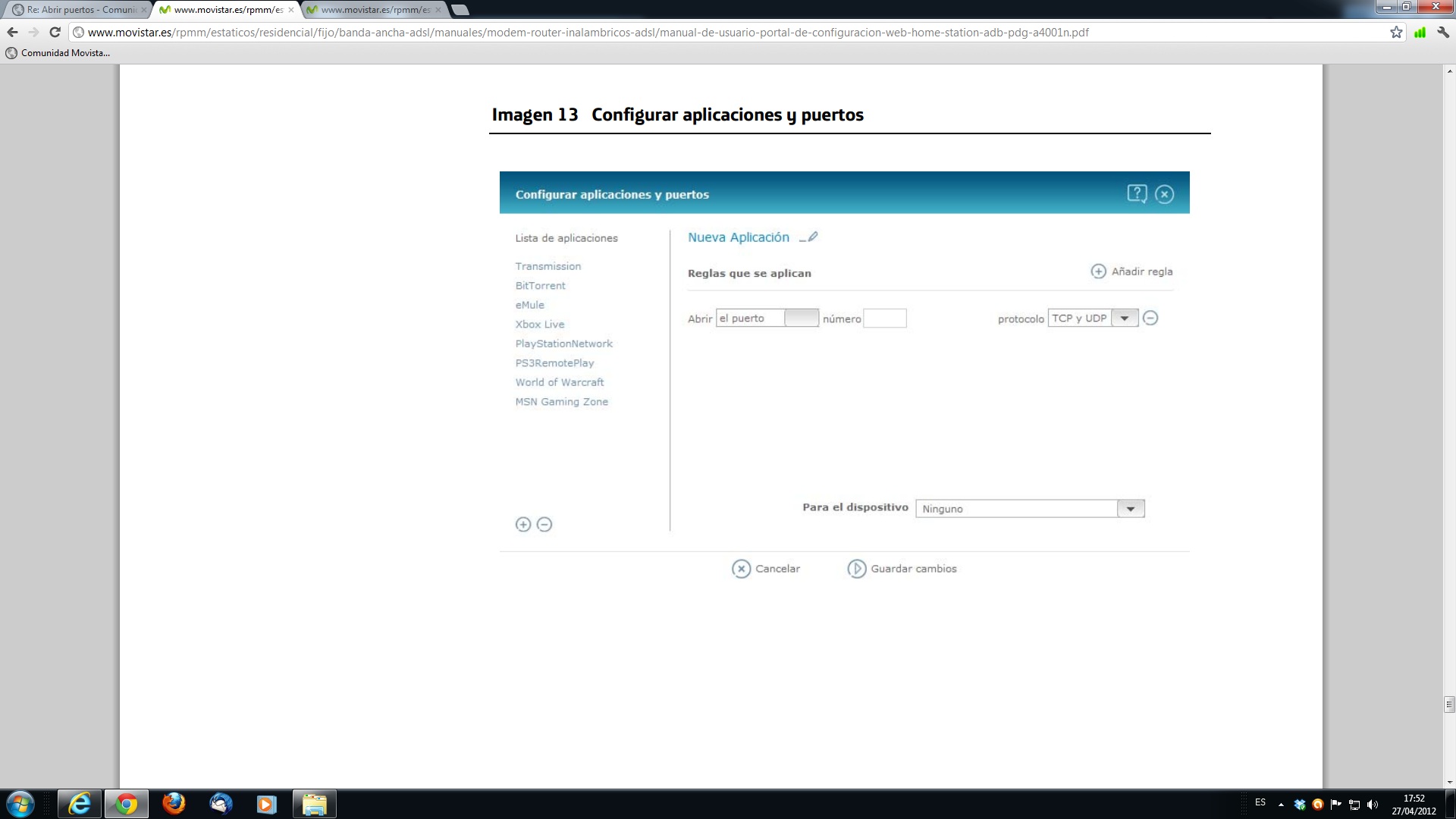Select the active movistar.es PDF tab
The height and width of the screenshot is (819, 1456).
coord(227,10)
